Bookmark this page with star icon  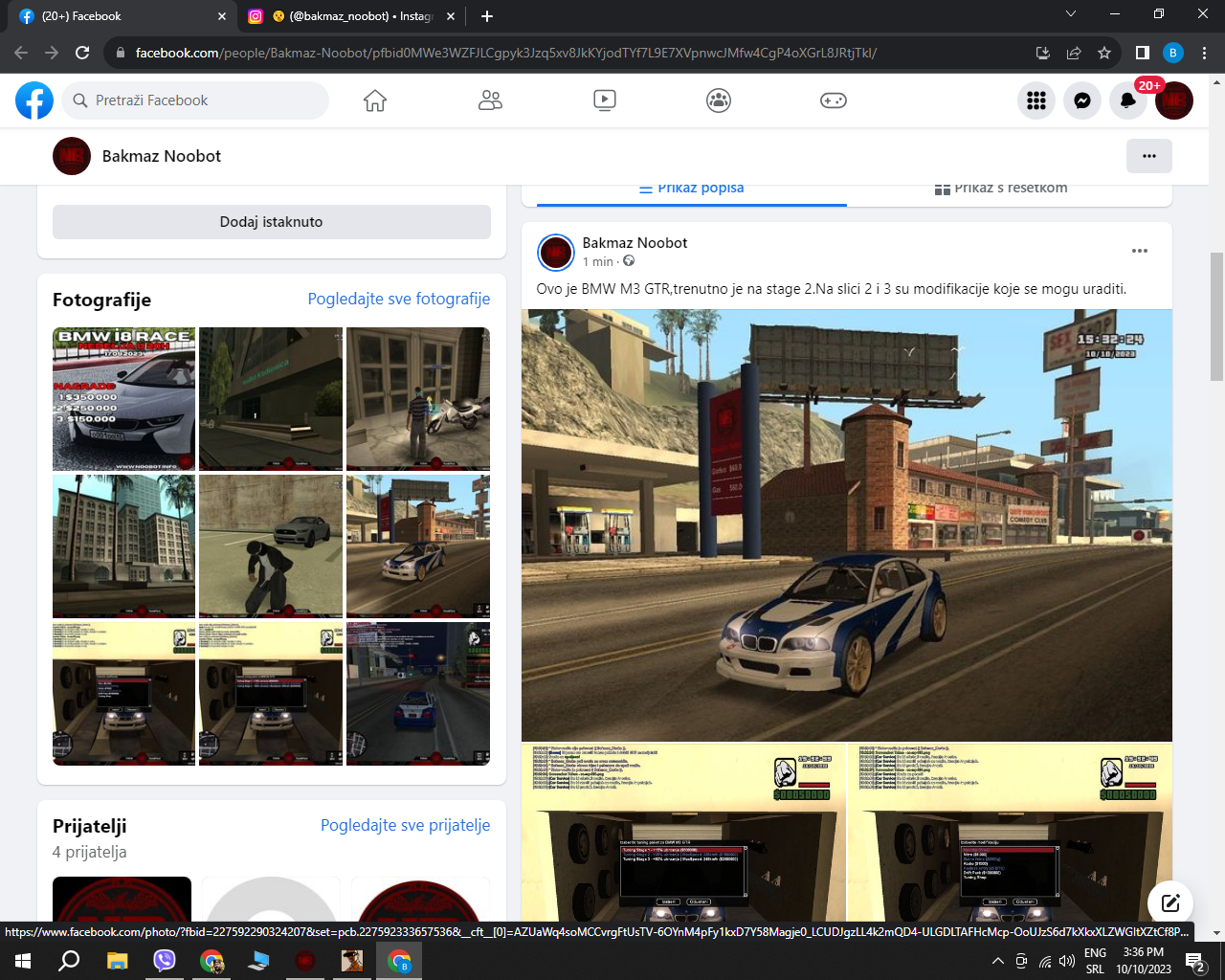(1104, 53)
